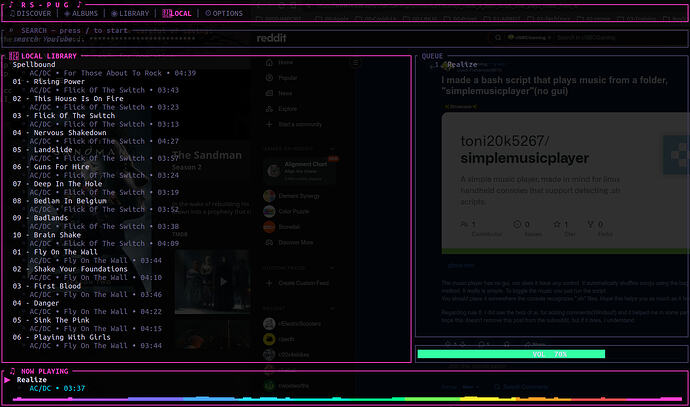Click the reddit logo in background browser
690x407 pixels.
(272, 38)
